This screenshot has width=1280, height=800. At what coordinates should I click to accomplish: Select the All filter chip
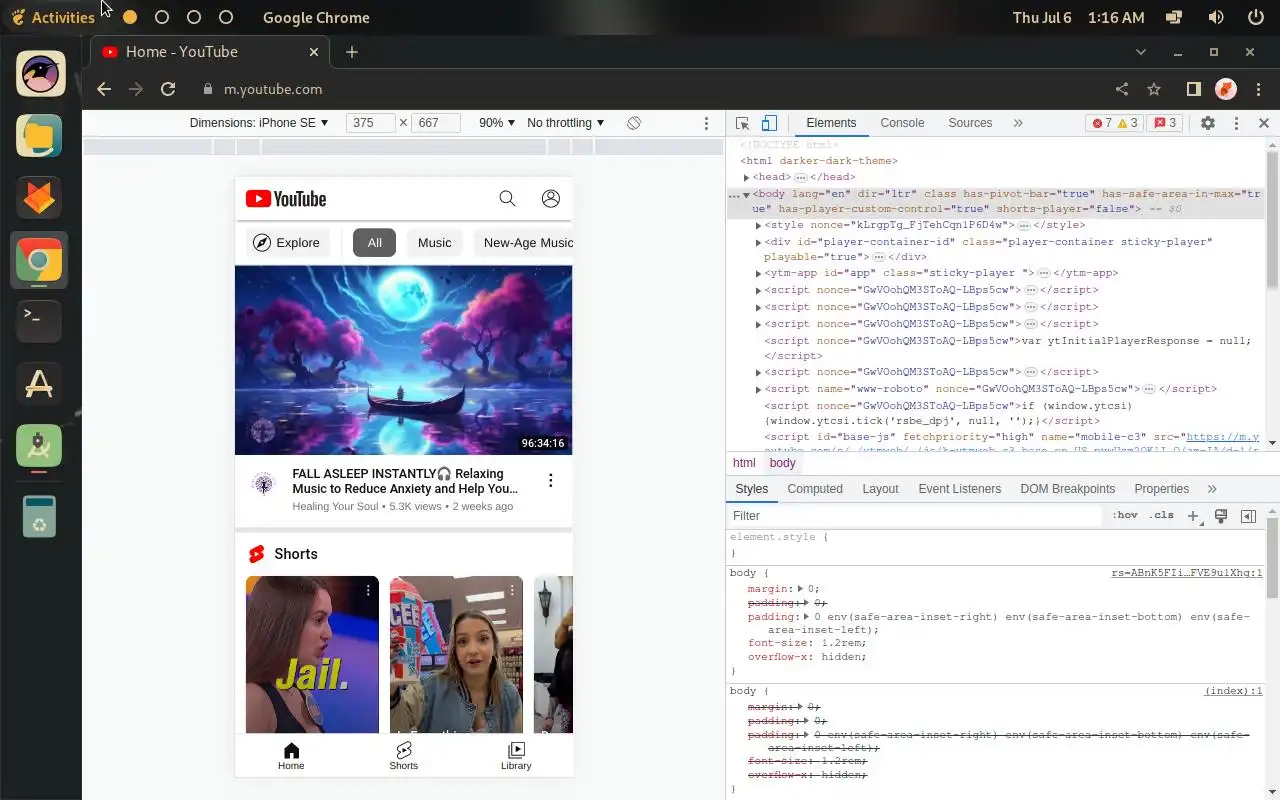[x=374, y=243]
